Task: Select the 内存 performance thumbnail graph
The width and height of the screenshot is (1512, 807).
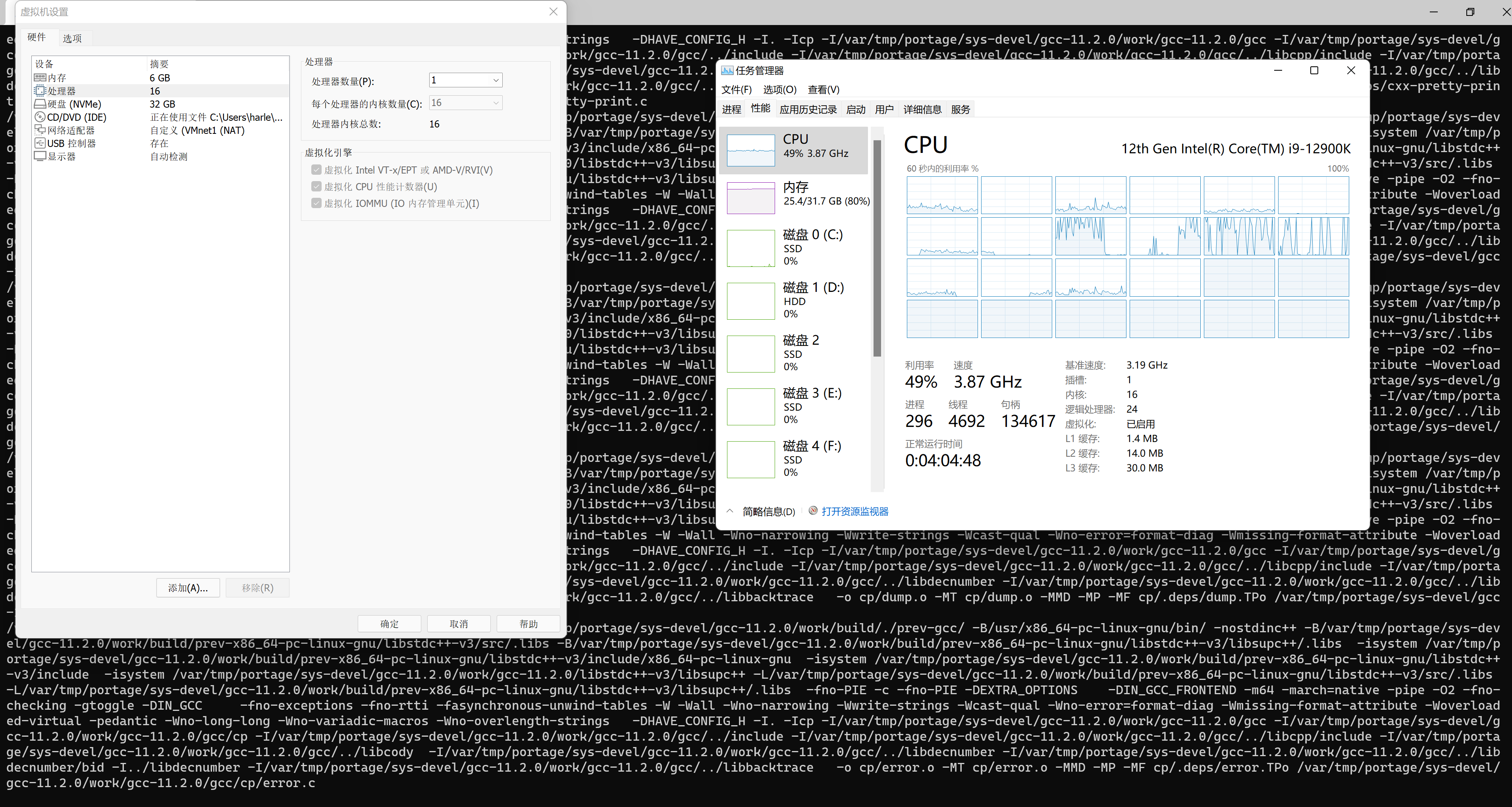Action: [751, 198]
